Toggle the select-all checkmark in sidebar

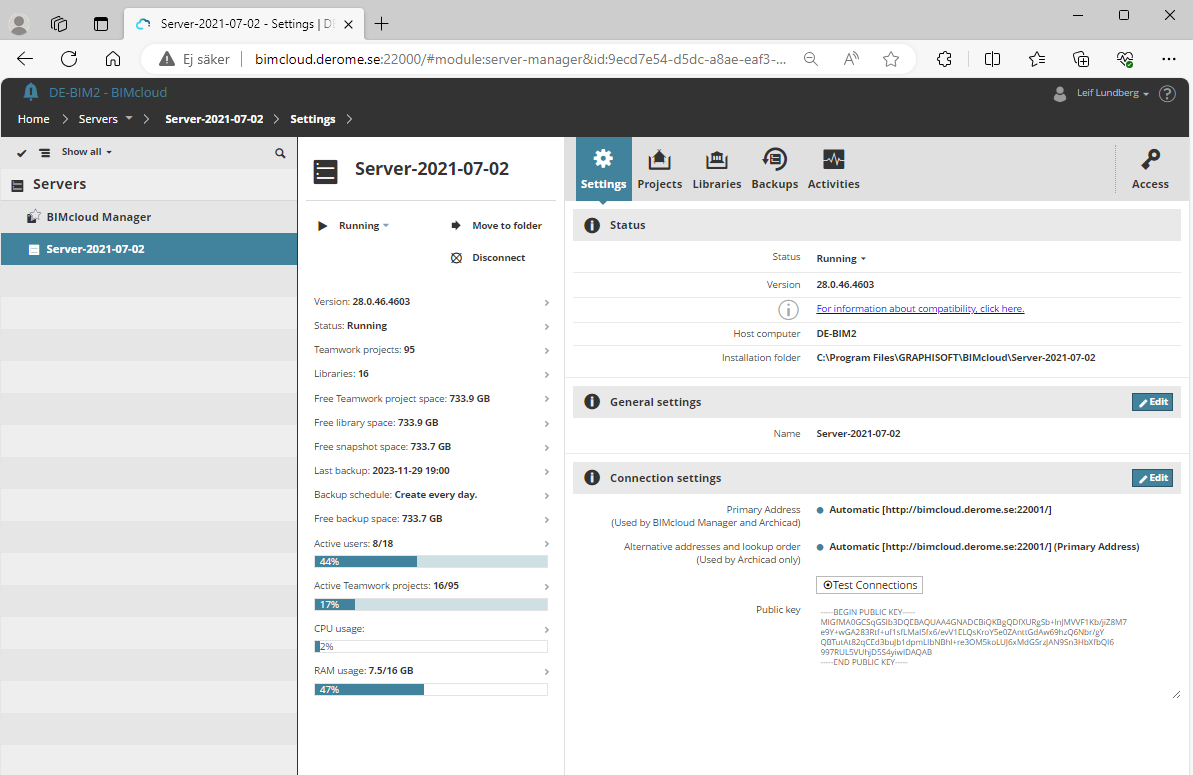(x=21, y=153)
